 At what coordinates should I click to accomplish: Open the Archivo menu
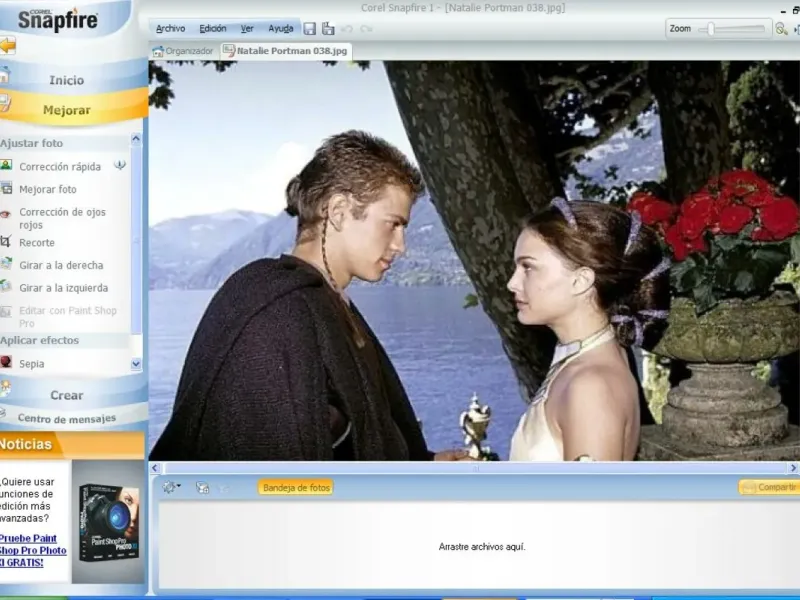tap(170, 29)
